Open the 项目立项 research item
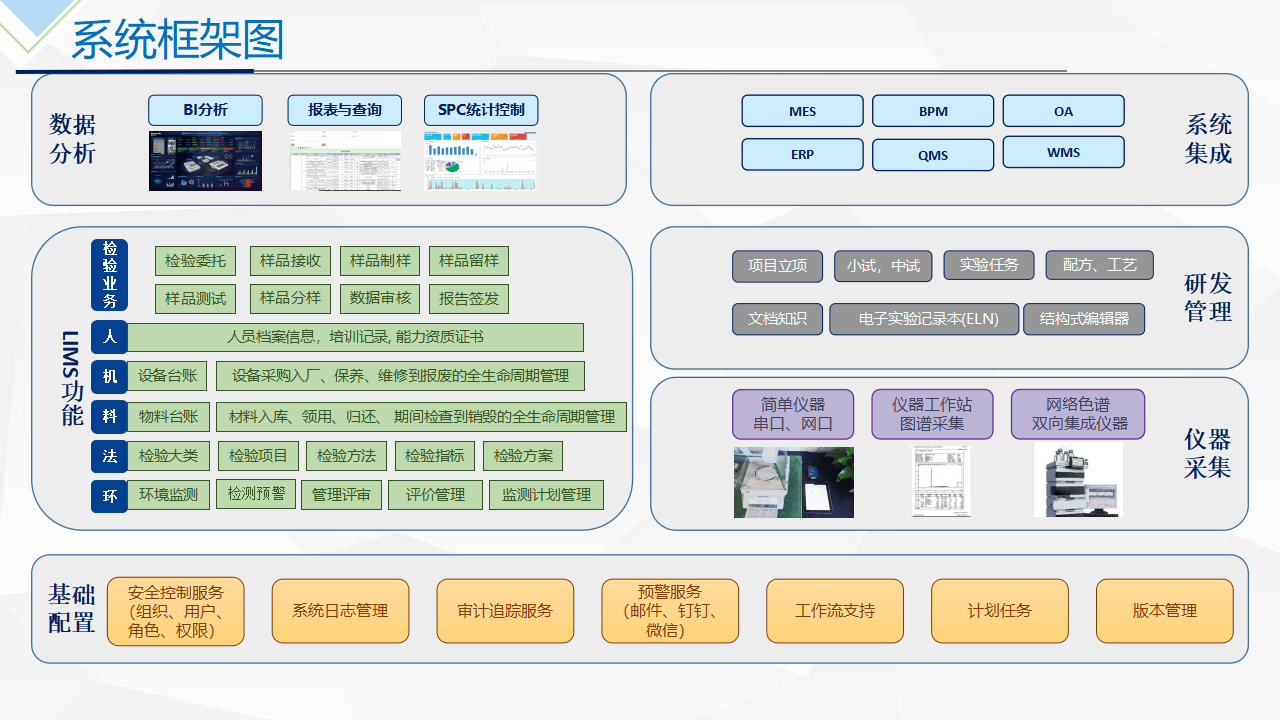 tap(777, 266)
